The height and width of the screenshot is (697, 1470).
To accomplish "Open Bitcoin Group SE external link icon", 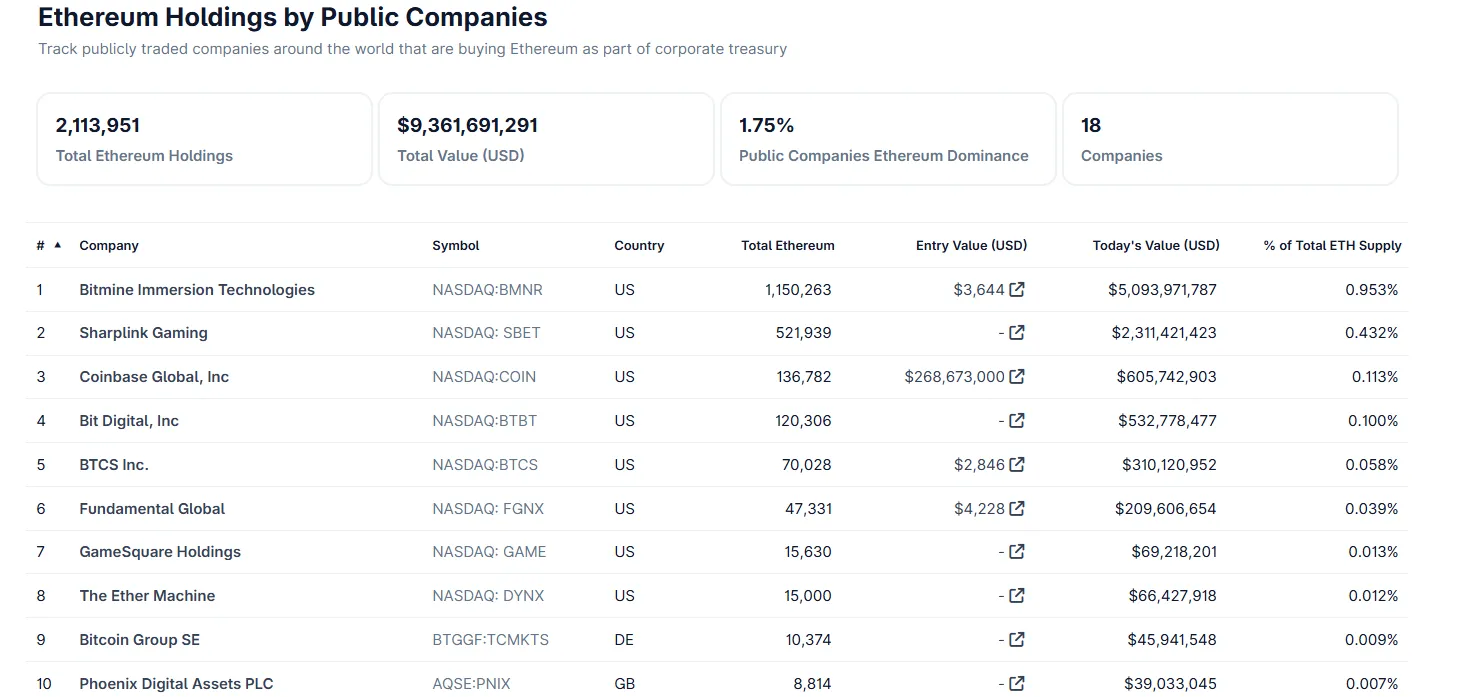I will (1017, 640).
